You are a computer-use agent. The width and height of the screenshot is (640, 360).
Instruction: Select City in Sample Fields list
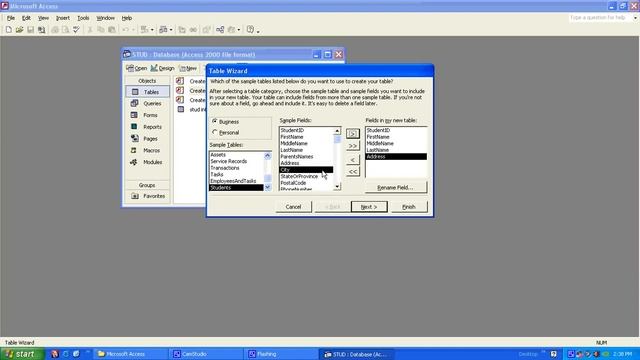click(306, 169)
